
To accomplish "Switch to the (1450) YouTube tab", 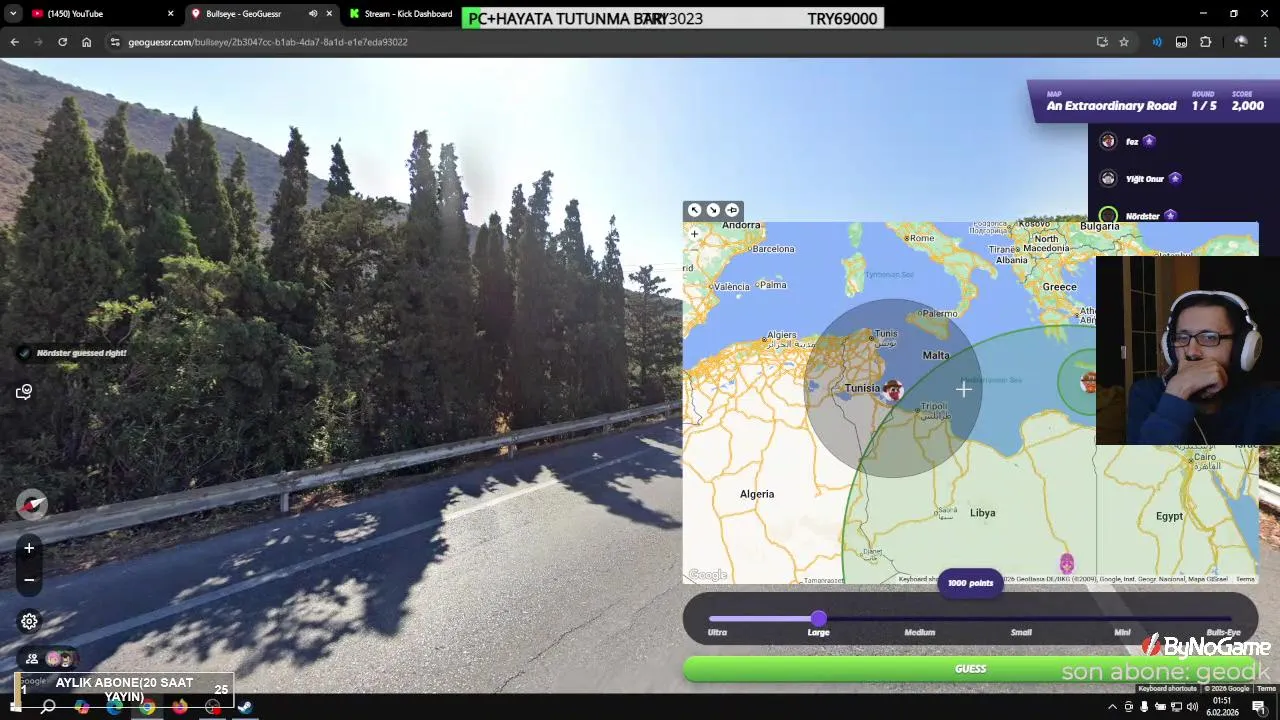I will (100, 14).
